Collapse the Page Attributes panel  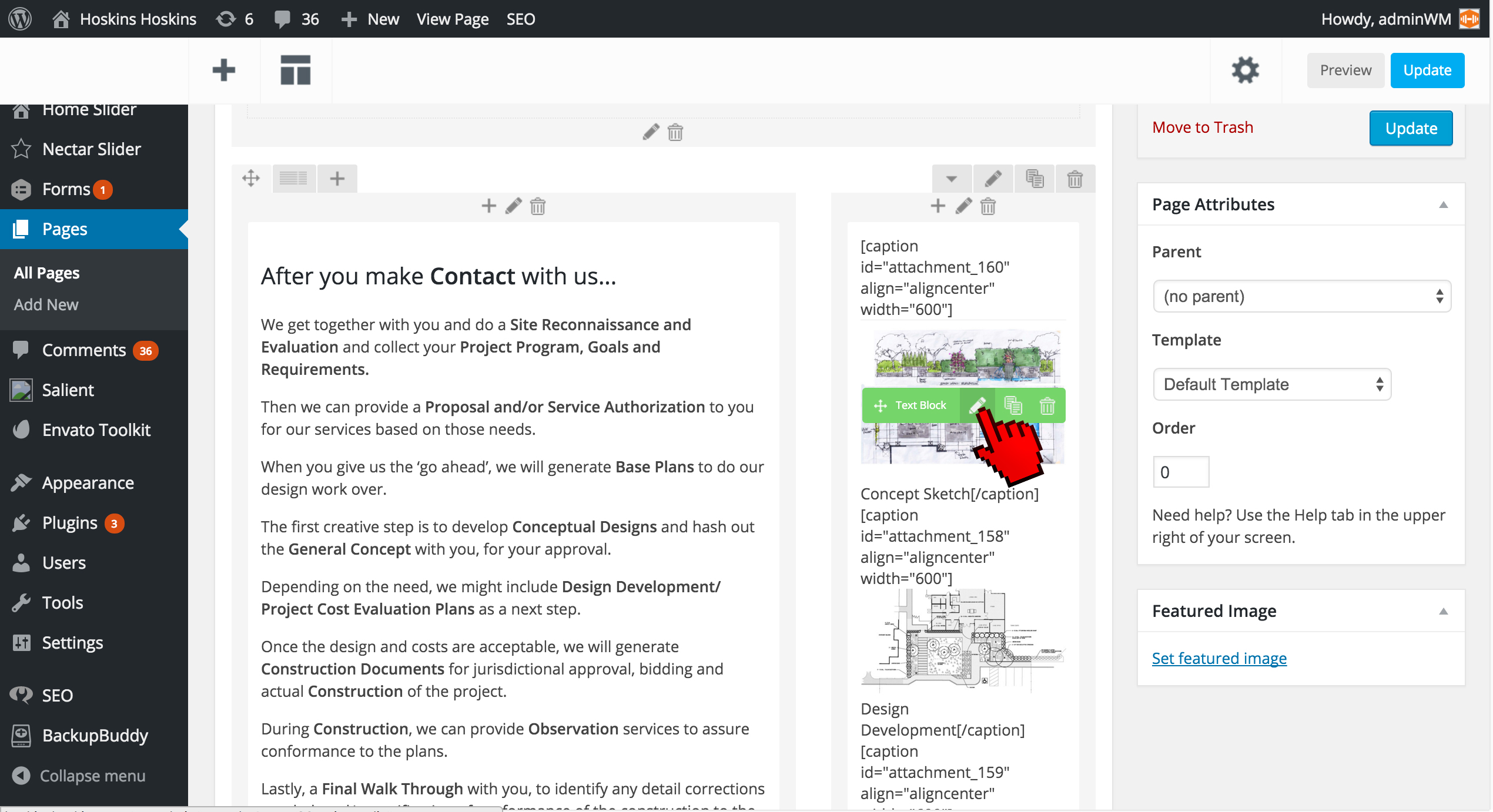1443,204
